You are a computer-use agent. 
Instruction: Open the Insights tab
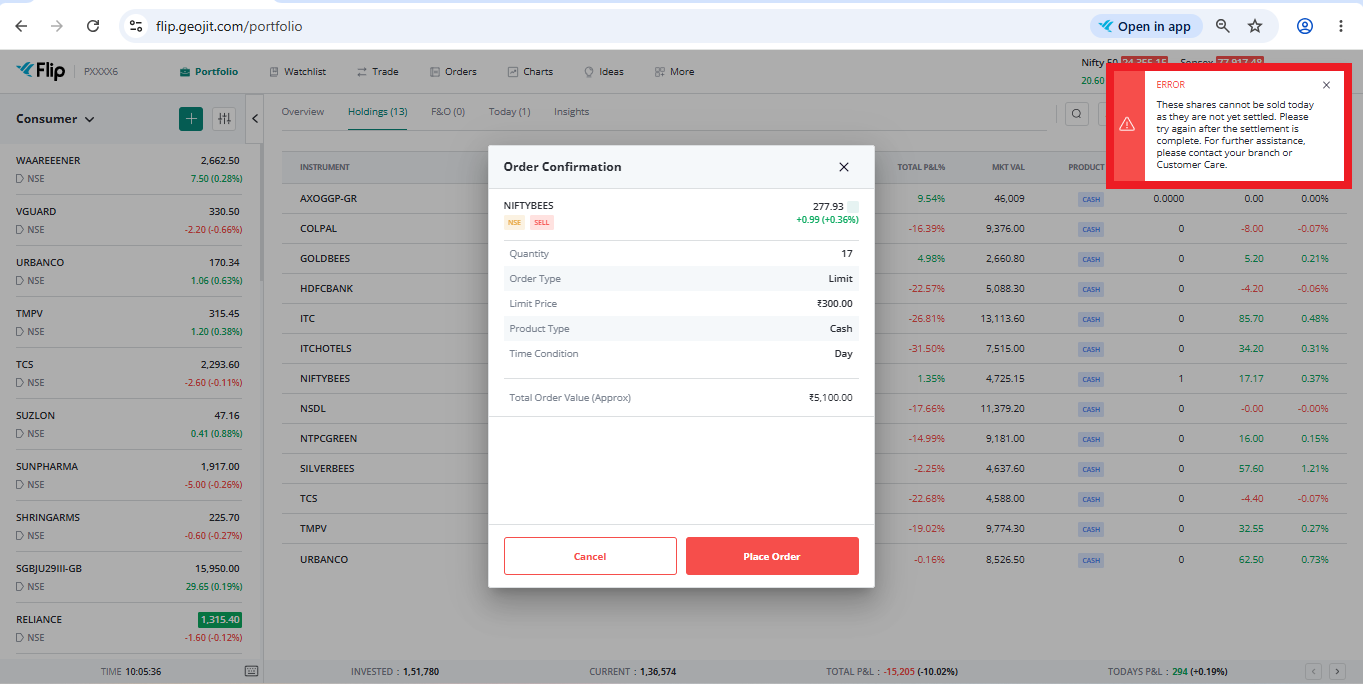572,112
